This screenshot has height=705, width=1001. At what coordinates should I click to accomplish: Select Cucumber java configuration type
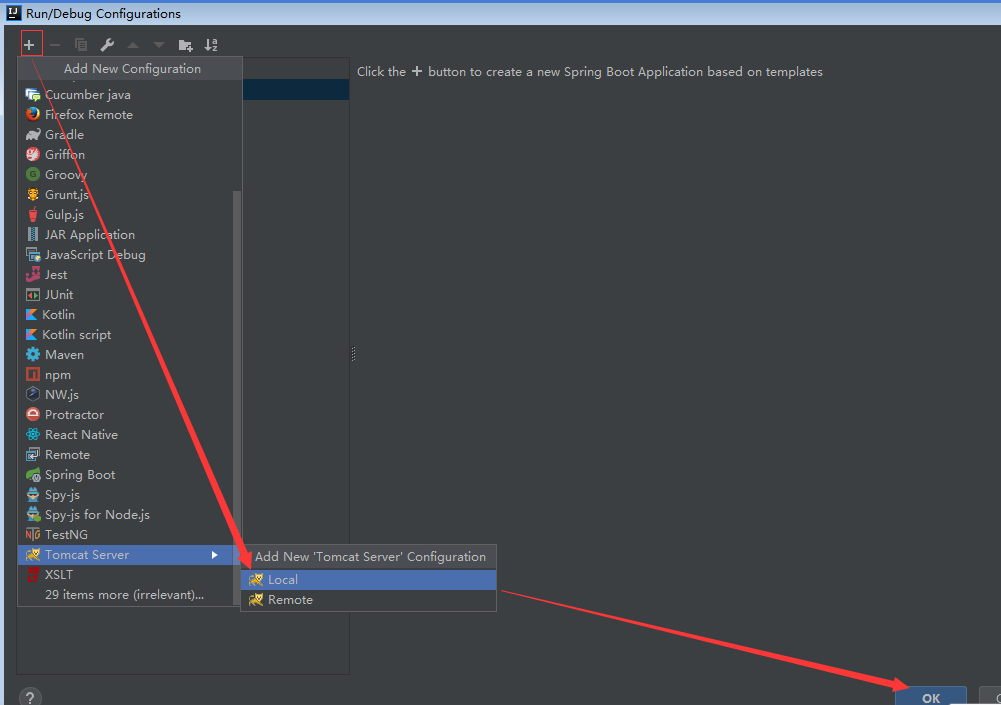(x=126, y=95)
